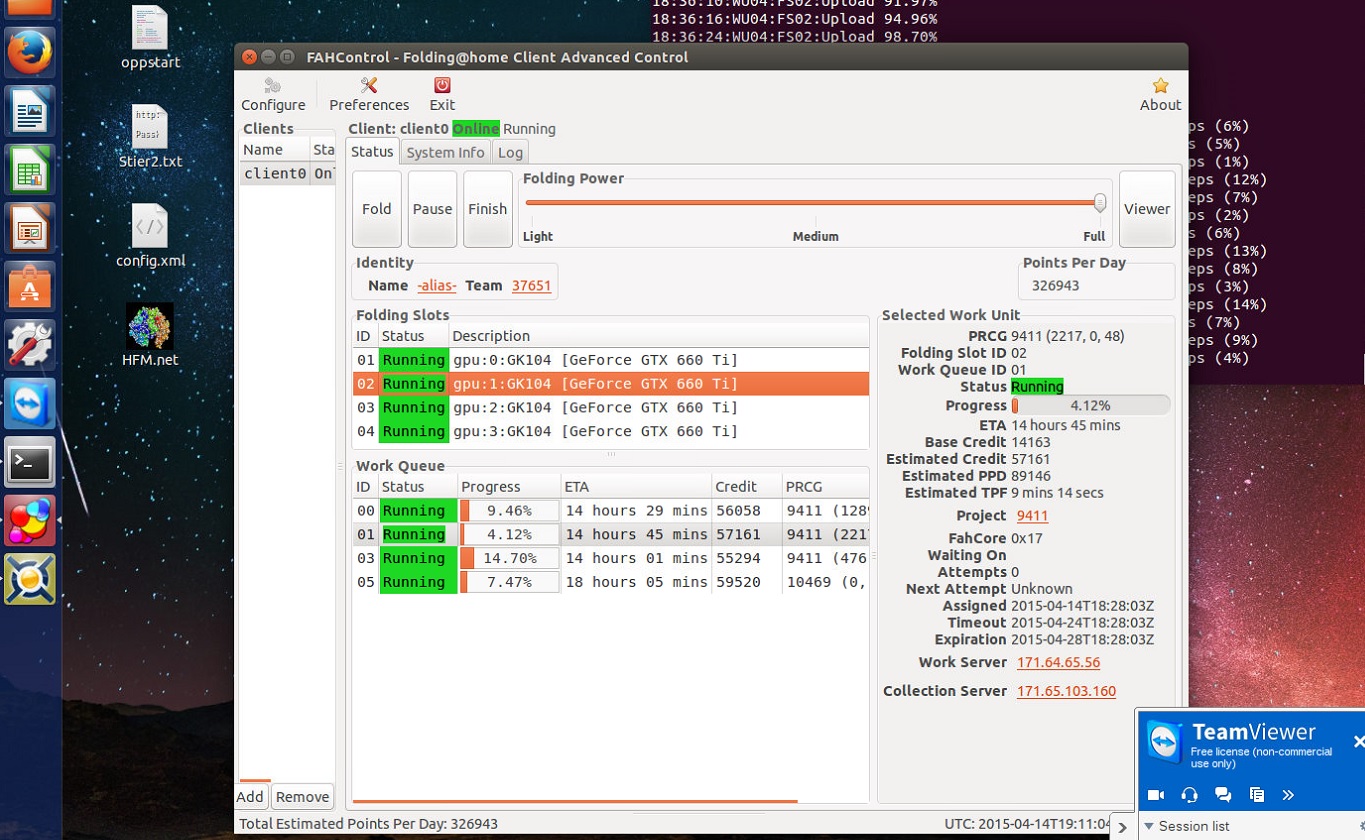Open LibreOffice Calc from the launcher
Viewport: 1365px width, 840px height.
point(30,169)
